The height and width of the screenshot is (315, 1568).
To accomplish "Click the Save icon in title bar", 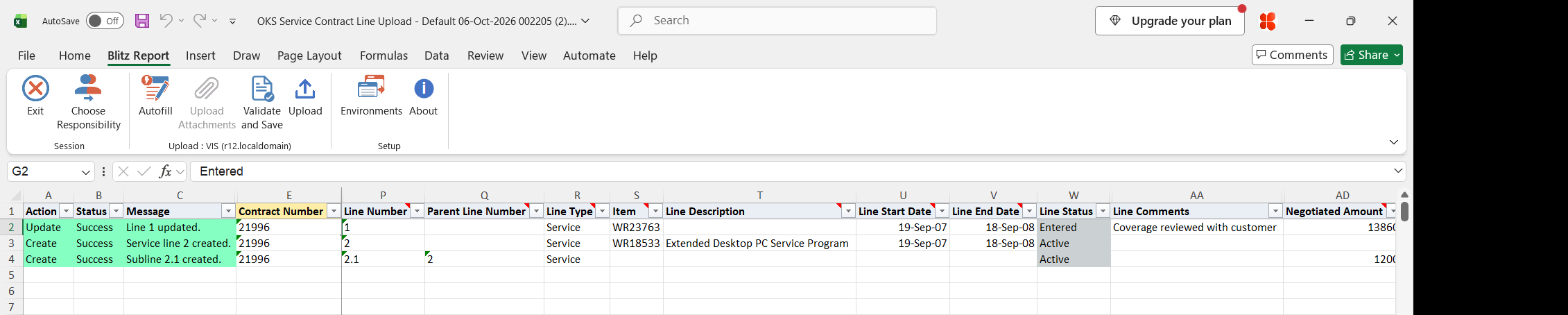I will pyautogui.click(x=142, y=21).
